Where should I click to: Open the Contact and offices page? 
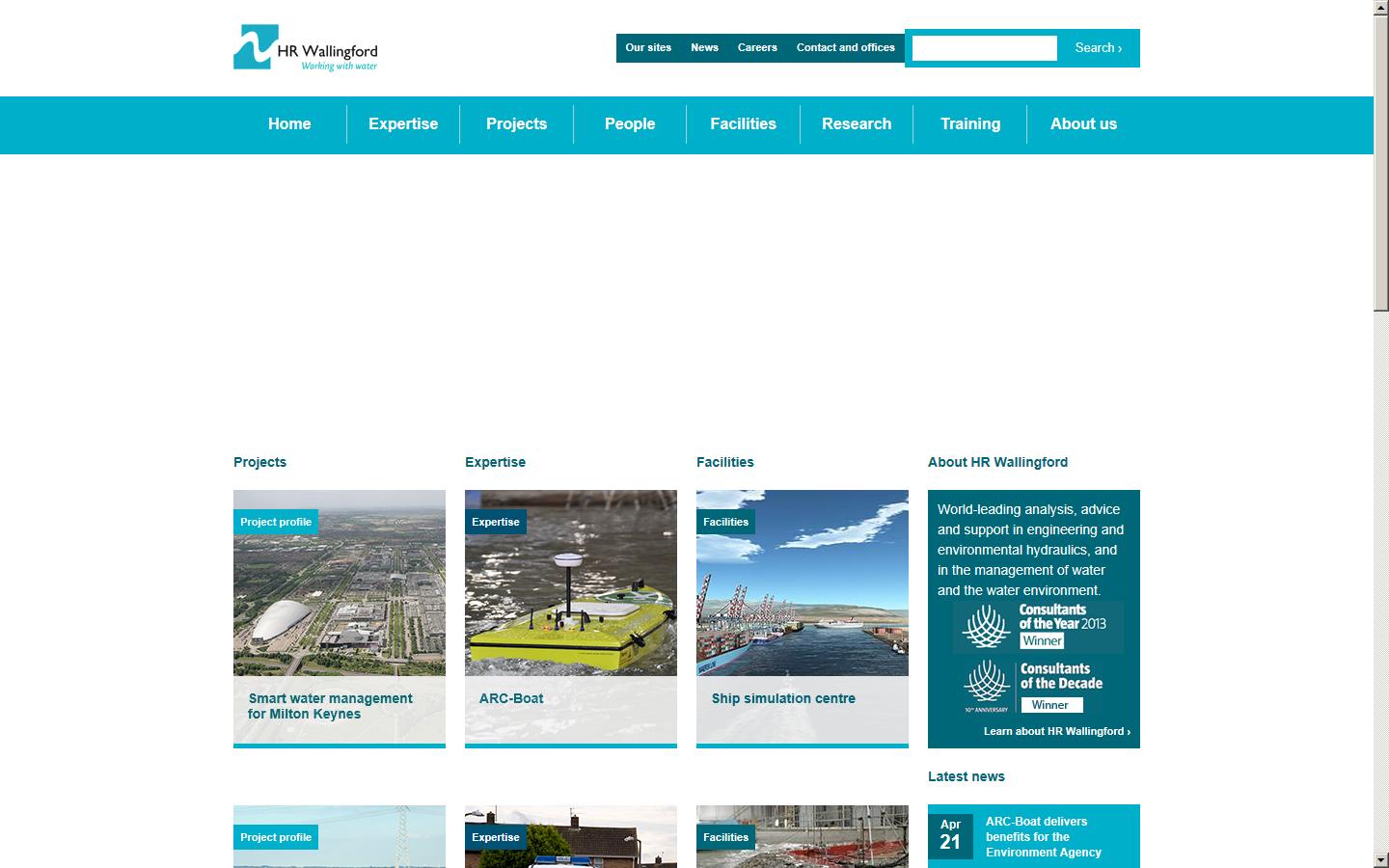tap(844, 47)
